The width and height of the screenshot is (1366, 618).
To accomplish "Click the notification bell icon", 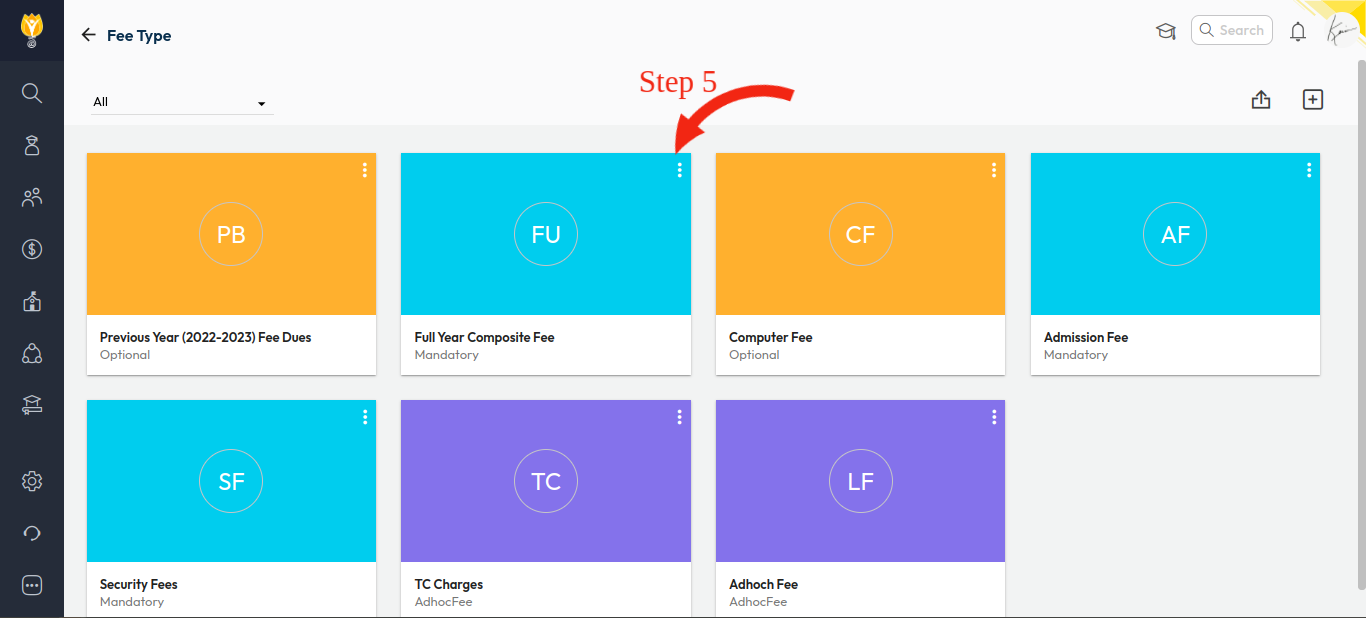I will pyautogui.click(x=1298, y=31).
